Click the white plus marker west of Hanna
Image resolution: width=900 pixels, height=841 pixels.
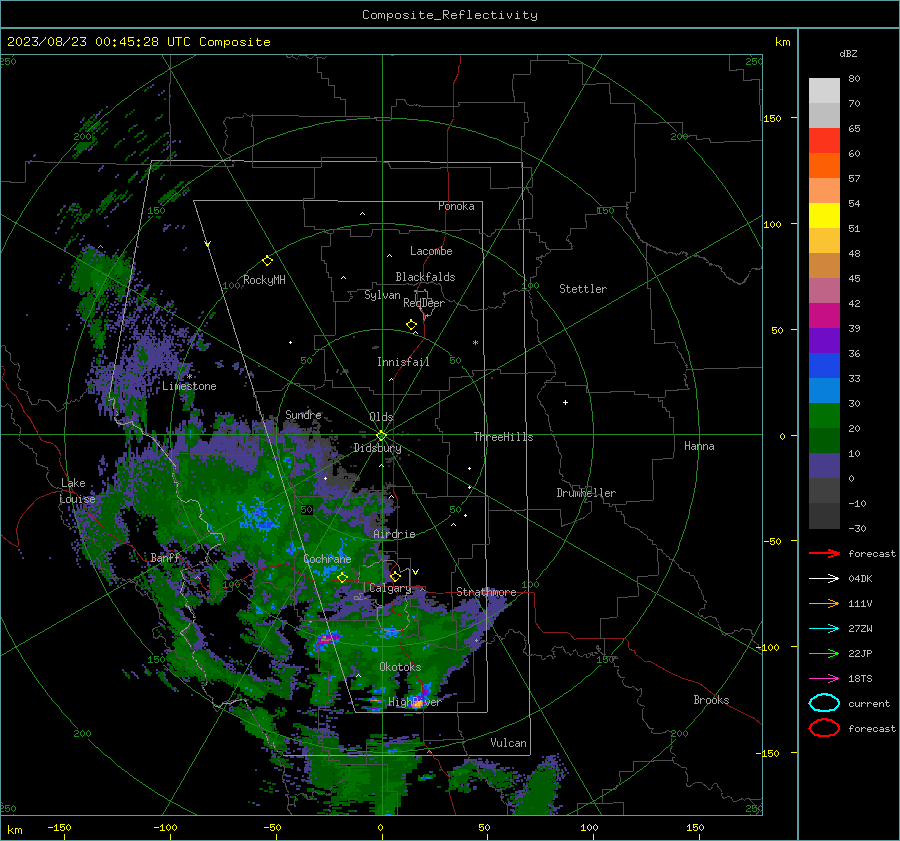(x=565, y=402)
